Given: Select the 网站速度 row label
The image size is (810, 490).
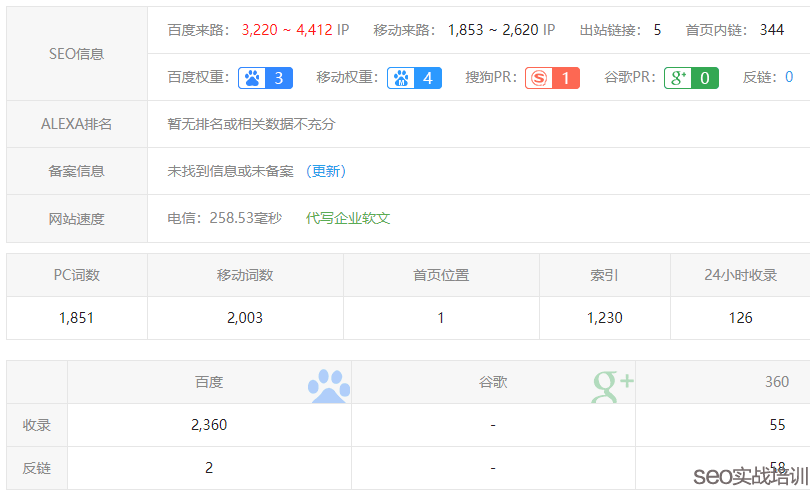Looking at the screenshot, I should coord(76,219).
